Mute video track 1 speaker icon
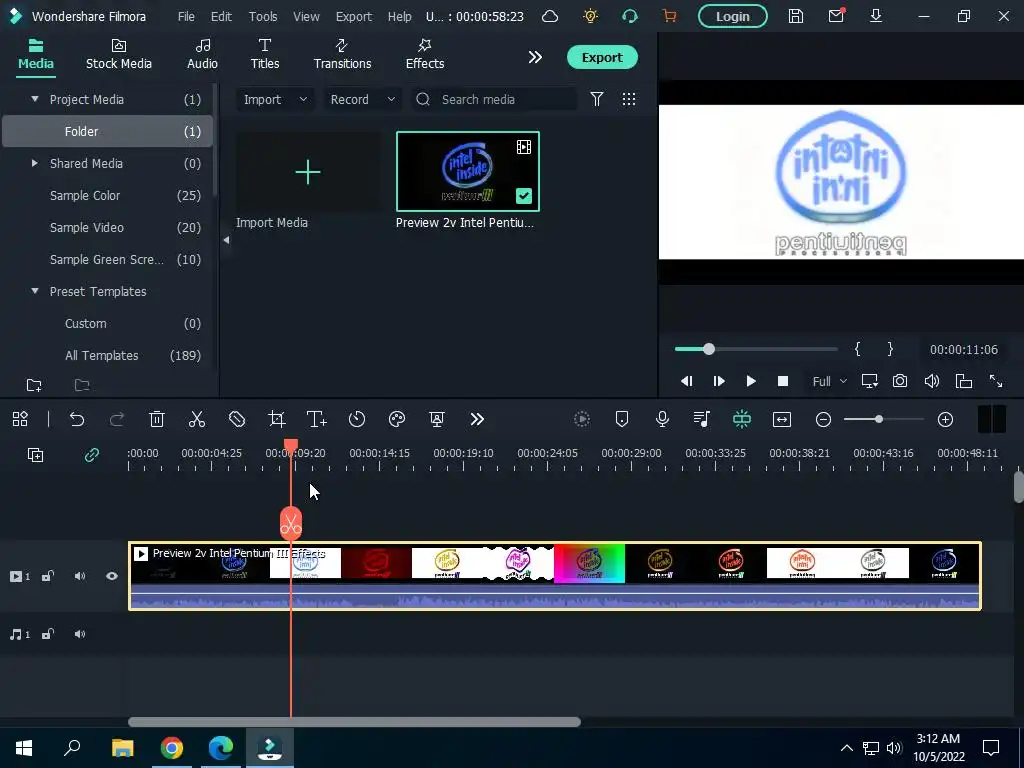The height and width of the screenshot is (768, 1024). pos(80,576)
